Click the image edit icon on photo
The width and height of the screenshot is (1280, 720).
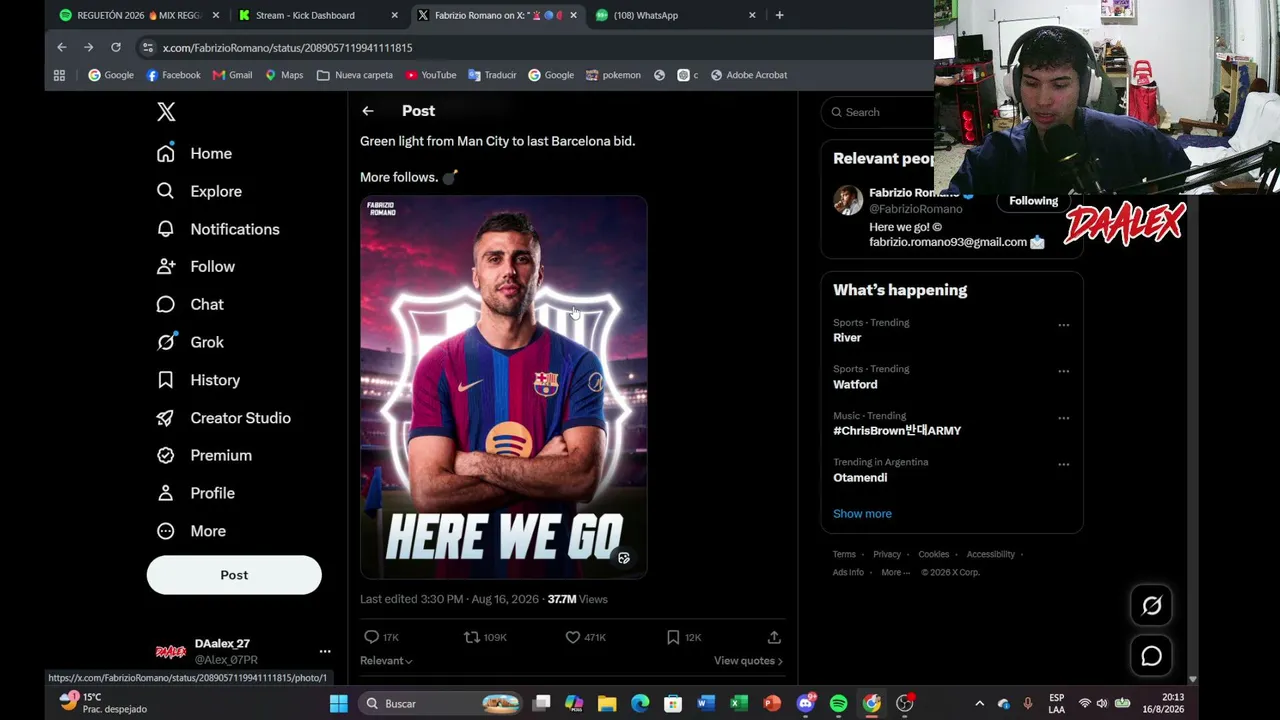pos(624,558)
